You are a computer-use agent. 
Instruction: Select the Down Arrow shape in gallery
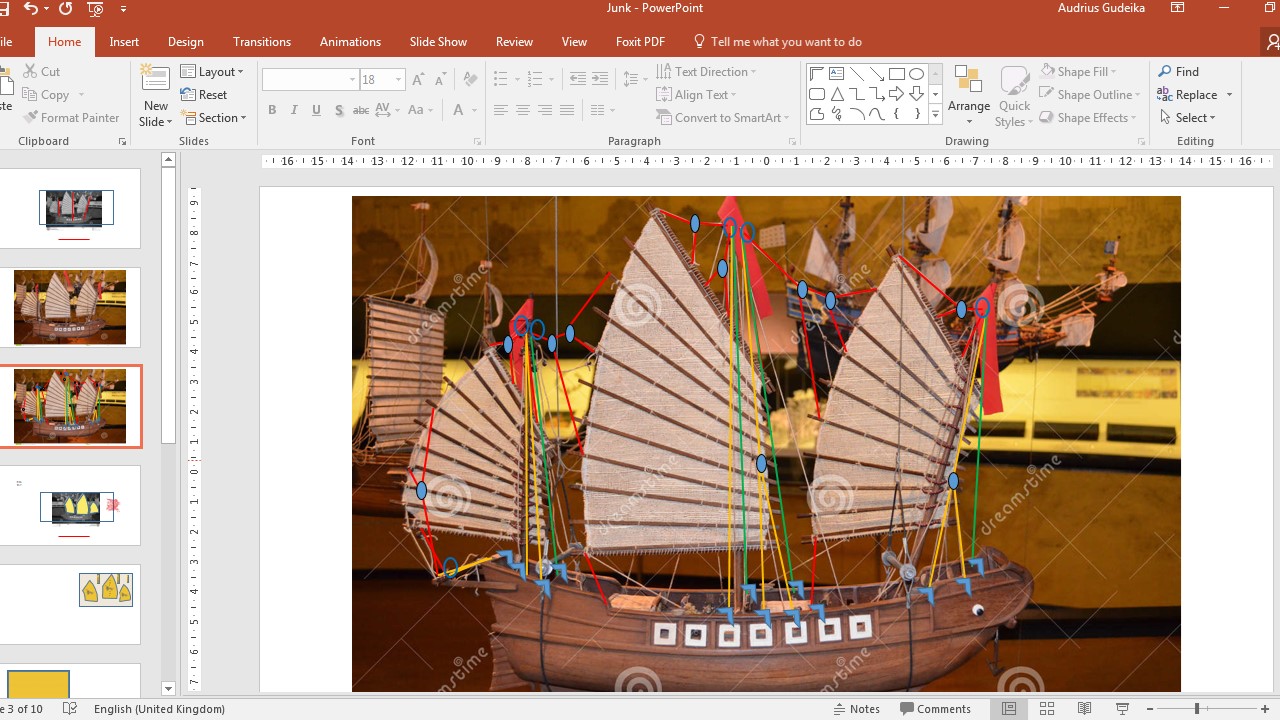pyautogui.click(x=916, y=94)
